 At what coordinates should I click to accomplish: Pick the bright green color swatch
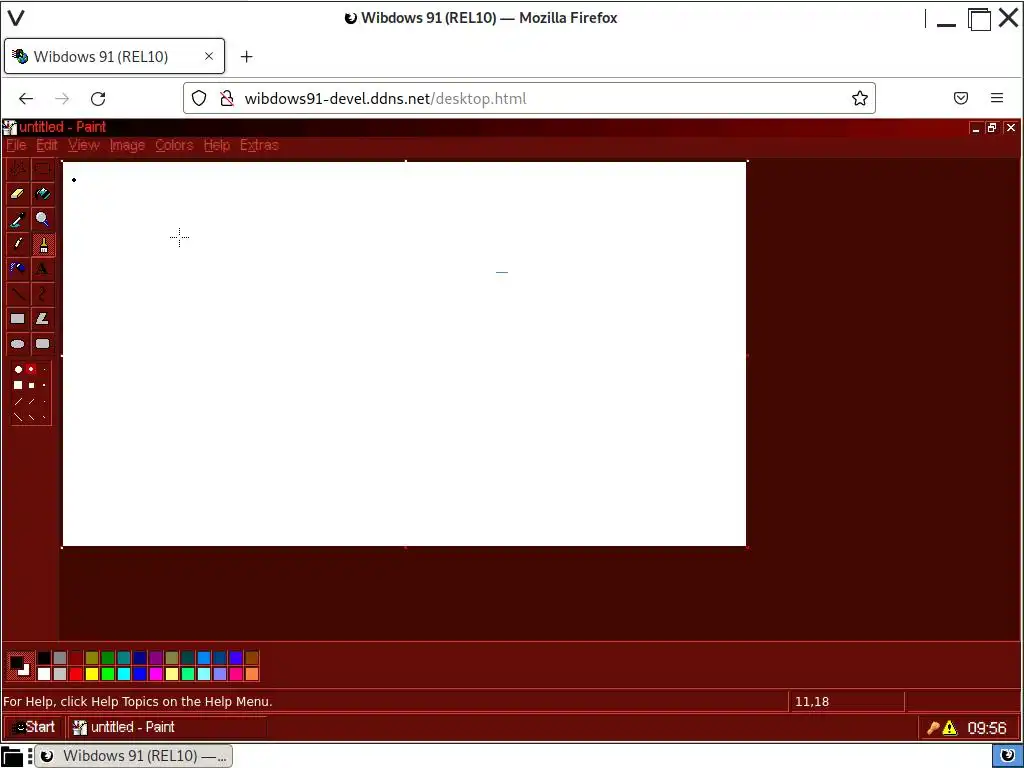108,674
